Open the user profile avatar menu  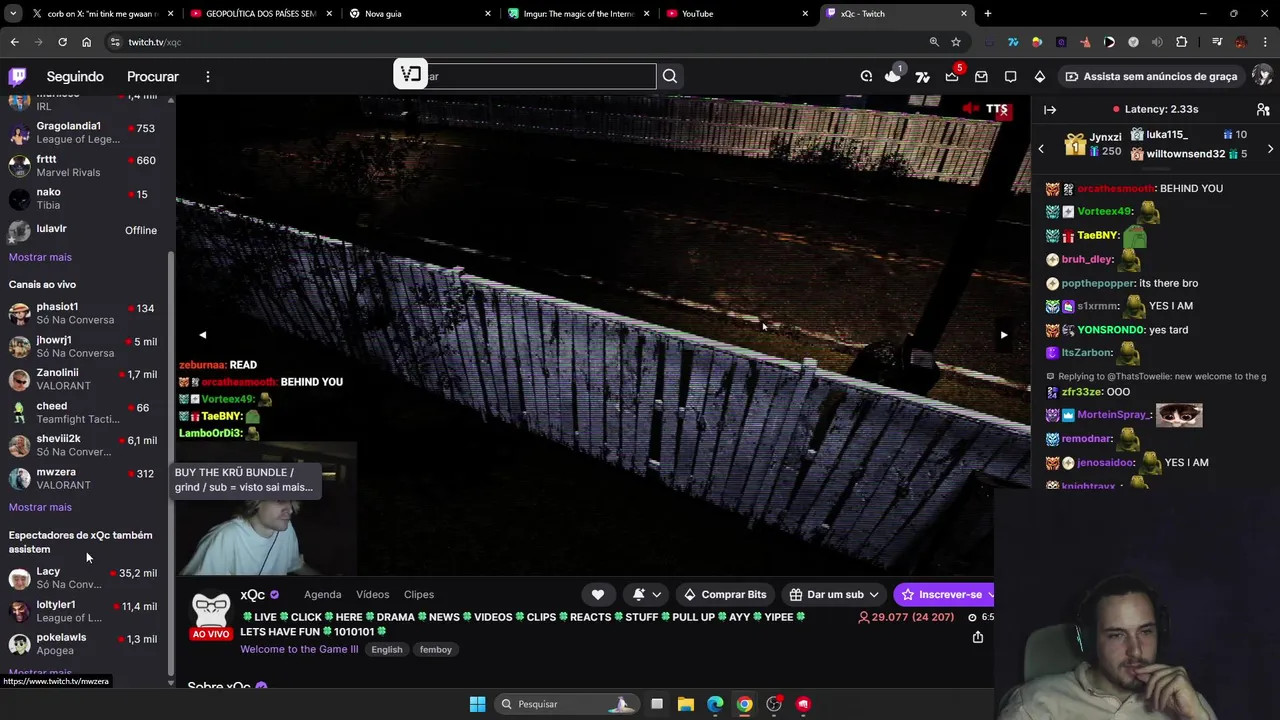[1262, 76]
